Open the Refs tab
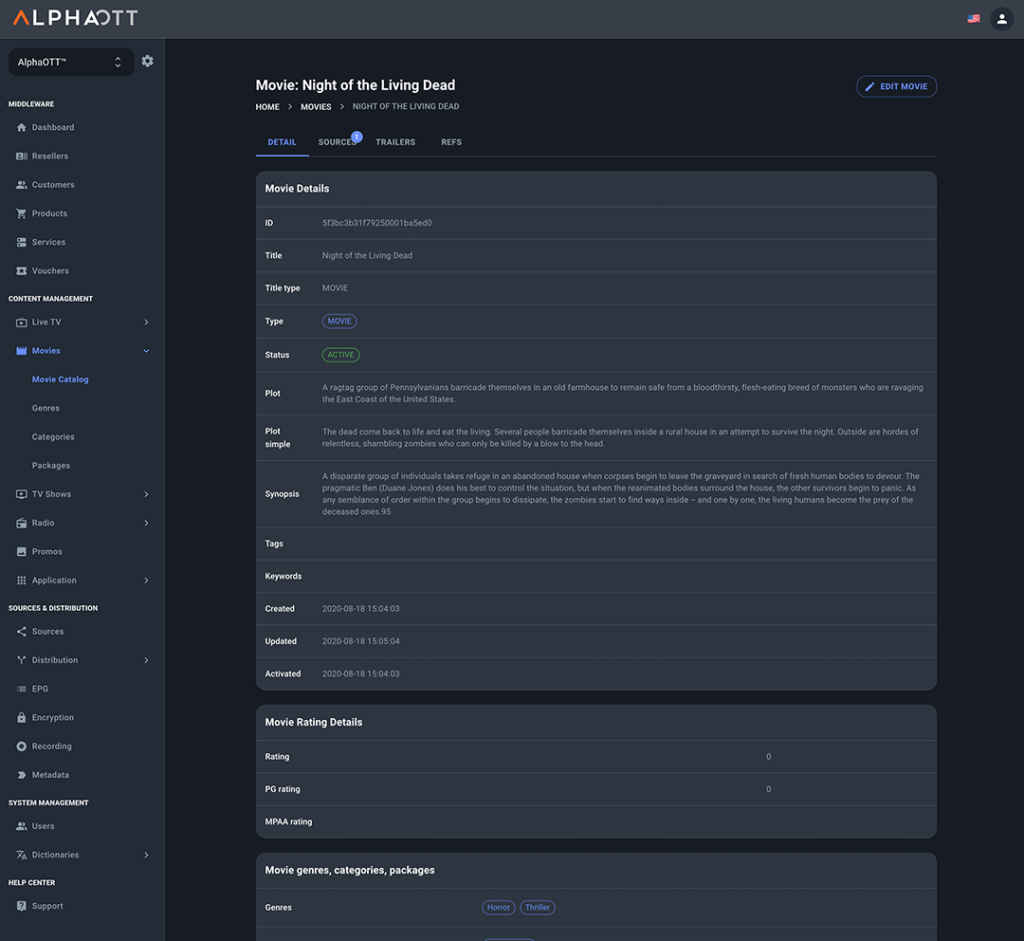 tap(451, 142)
